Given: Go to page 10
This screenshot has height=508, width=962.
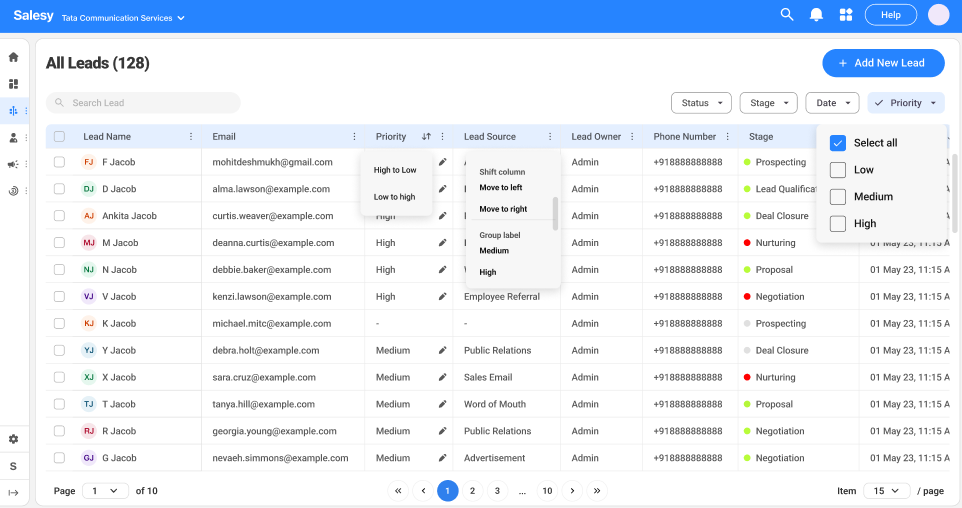Looking at the screenshot, I should (x=547, y=491).
